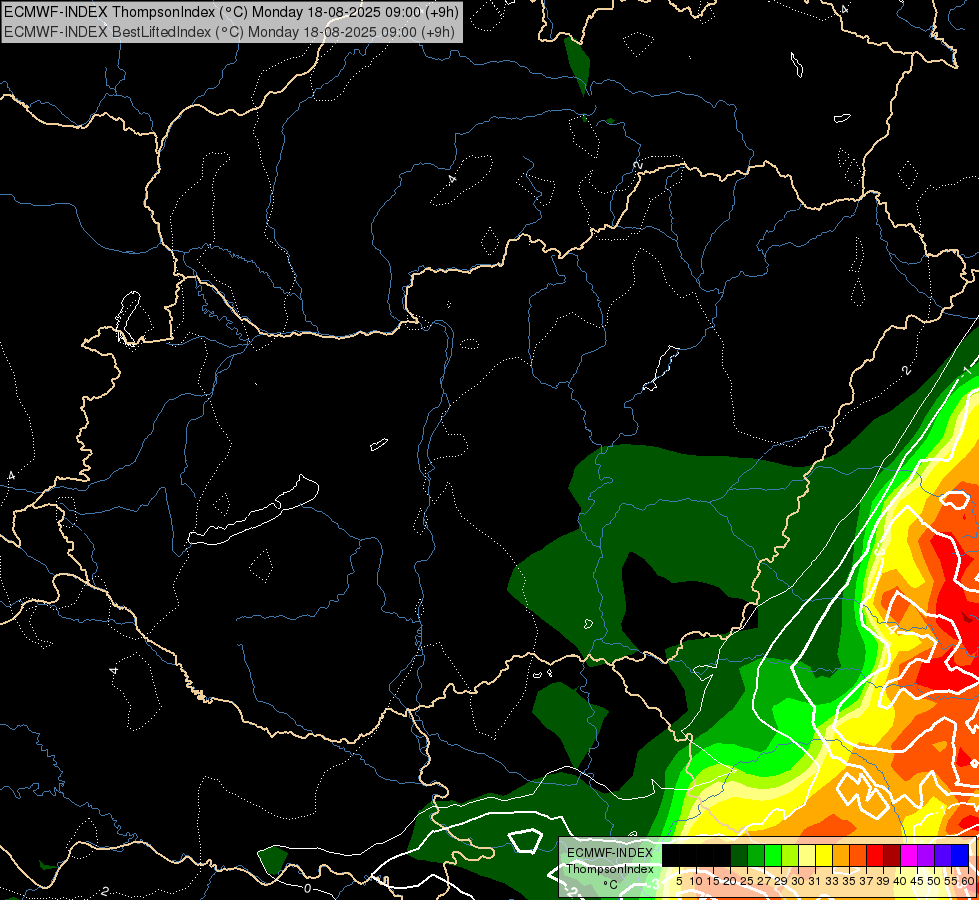Click legend tick label 31

pos(815,881)
